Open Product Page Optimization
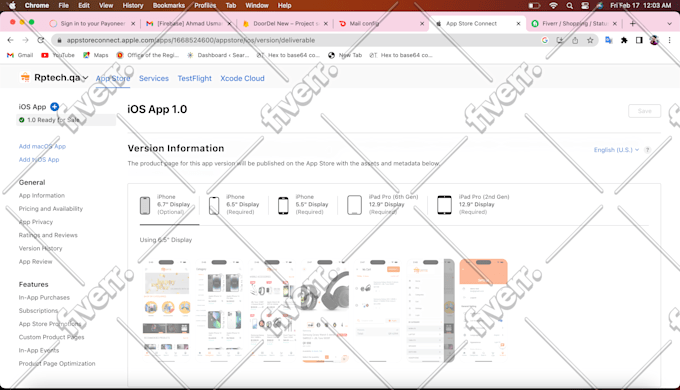This screenshot has height=390, width=680. (57, 363)
